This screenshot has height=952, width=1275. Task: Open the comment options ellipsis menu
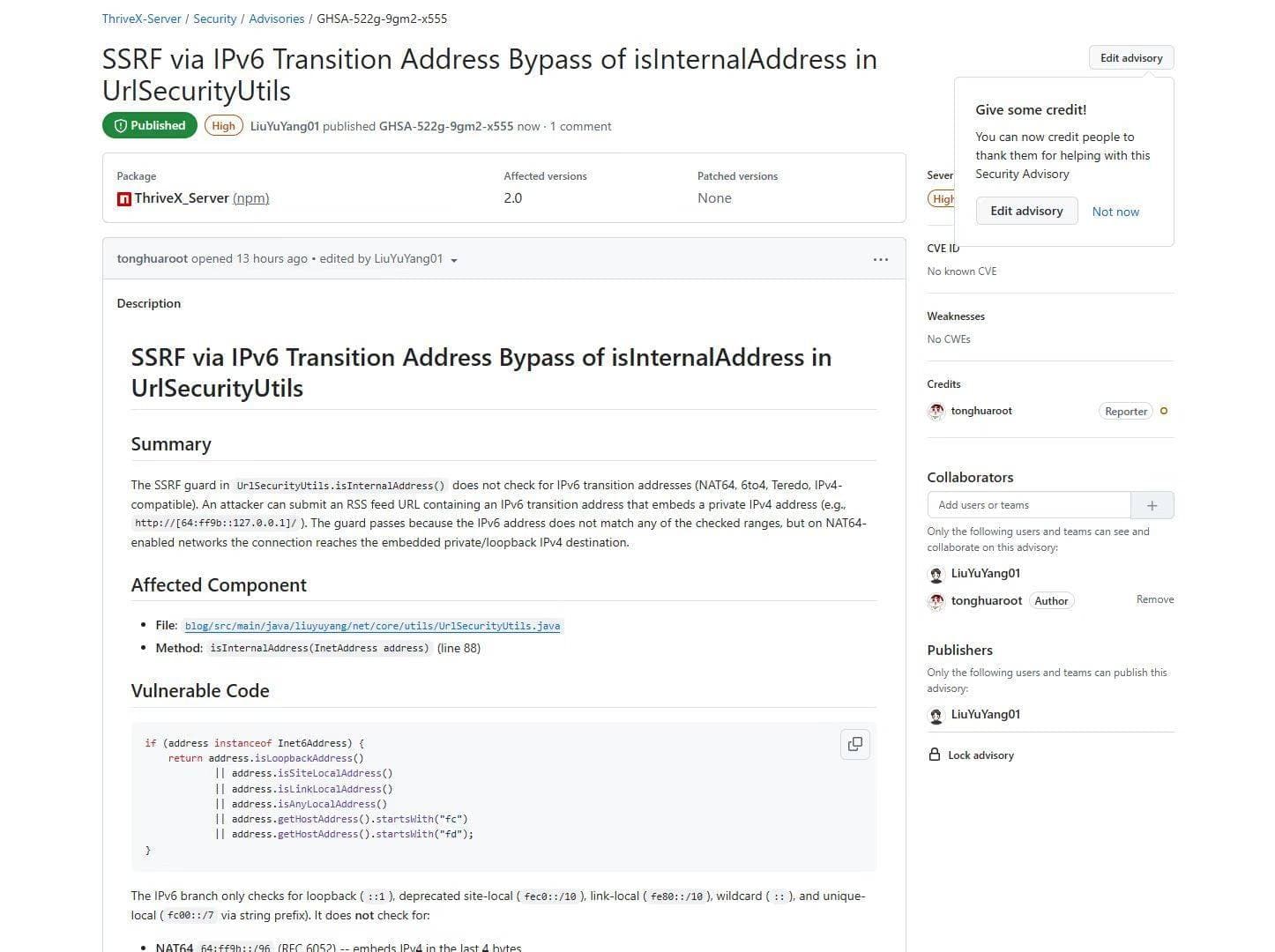(880, 259)
